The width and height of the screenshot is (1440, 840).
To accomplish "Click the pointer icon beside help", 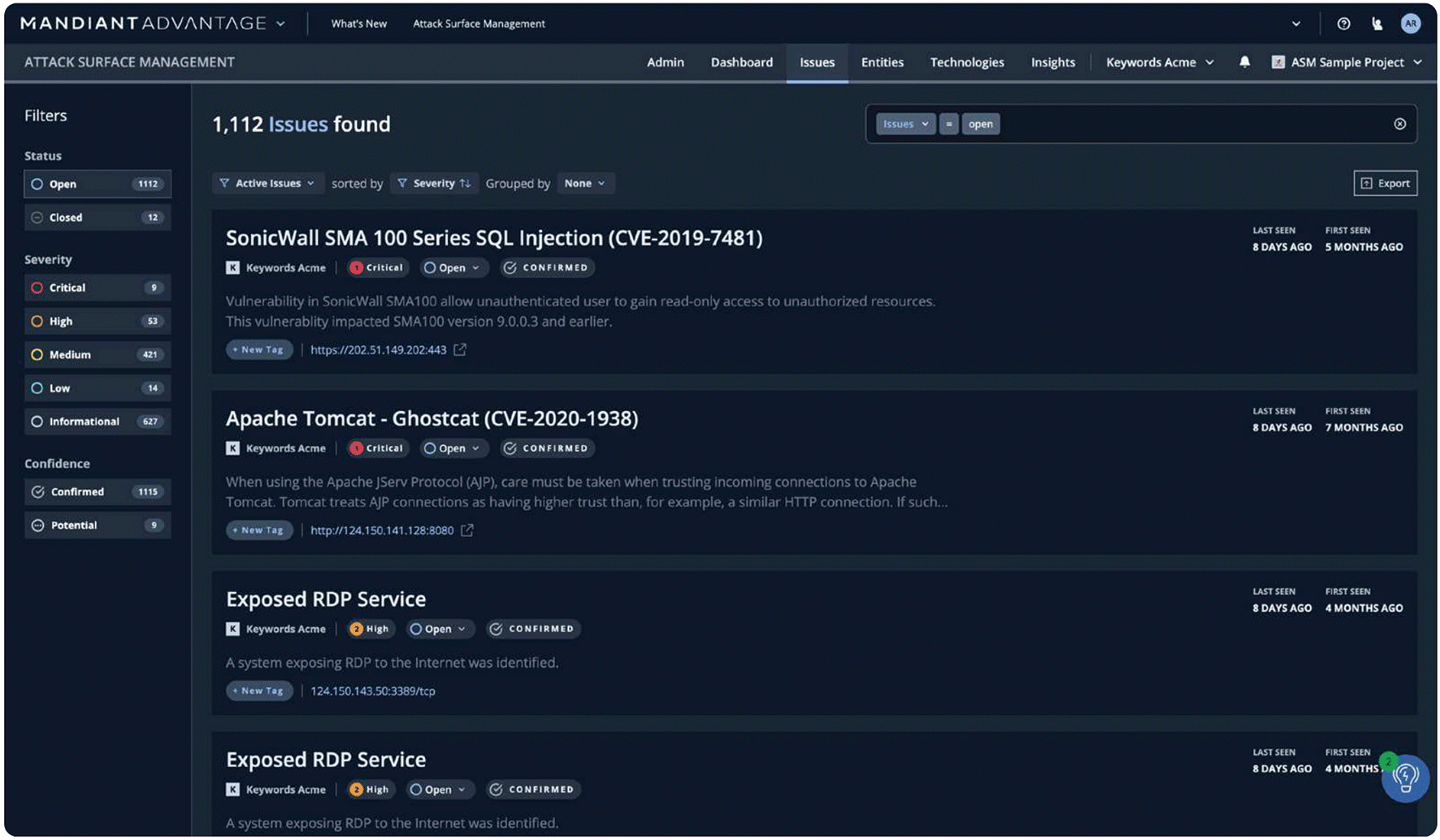I will pos(1377,24).
